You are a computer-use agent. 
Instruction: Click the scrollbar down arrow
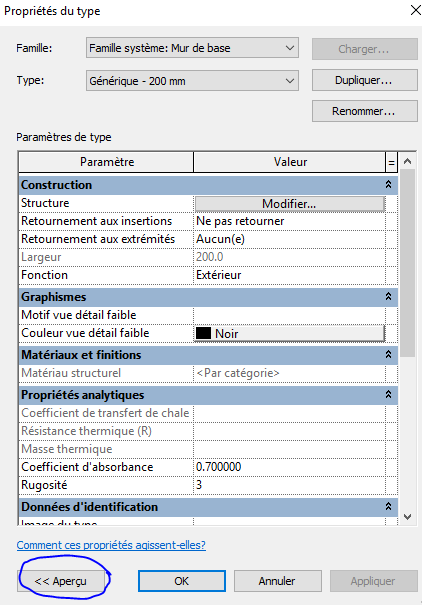pos(407,517)
